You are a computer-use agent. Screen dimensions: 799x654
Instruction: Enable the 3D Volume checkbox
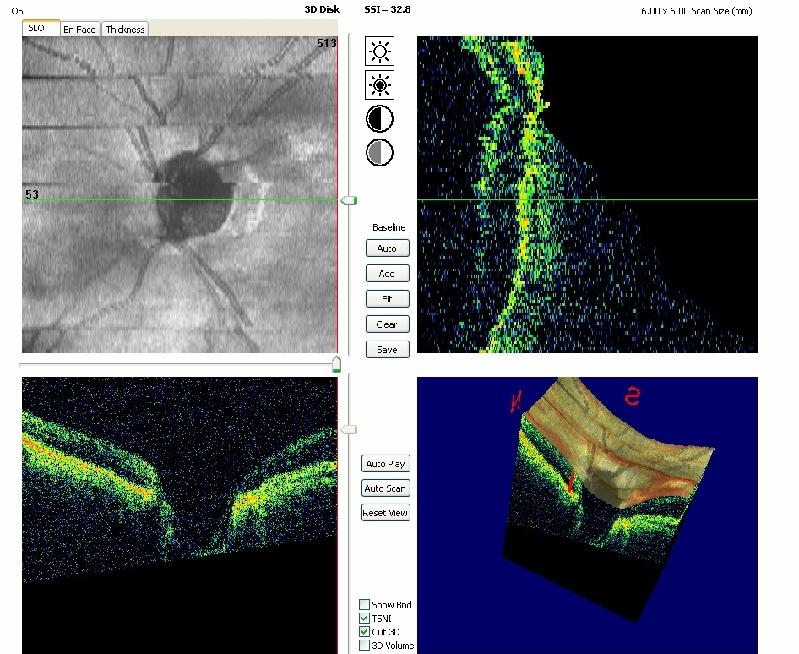pyautogui.click(x=365, y=645)
